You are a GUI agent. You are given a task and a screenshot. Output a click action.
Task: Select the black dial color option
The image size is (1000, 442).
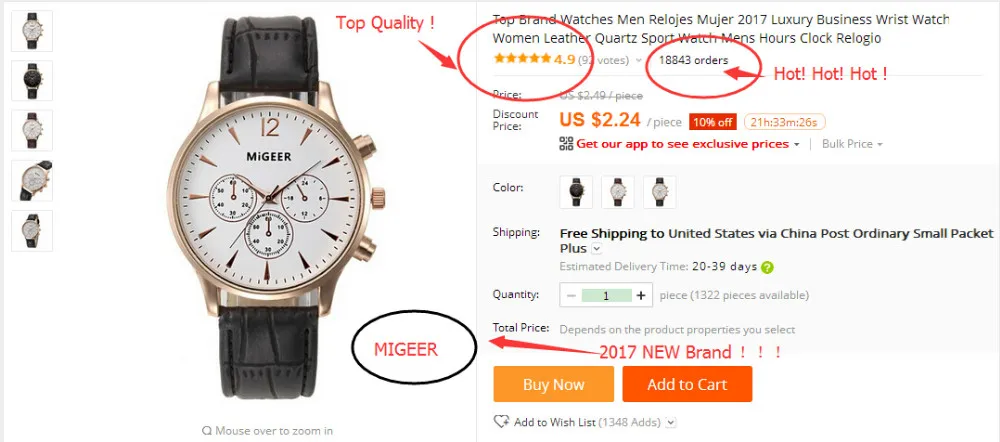click(x=576, y=192)
